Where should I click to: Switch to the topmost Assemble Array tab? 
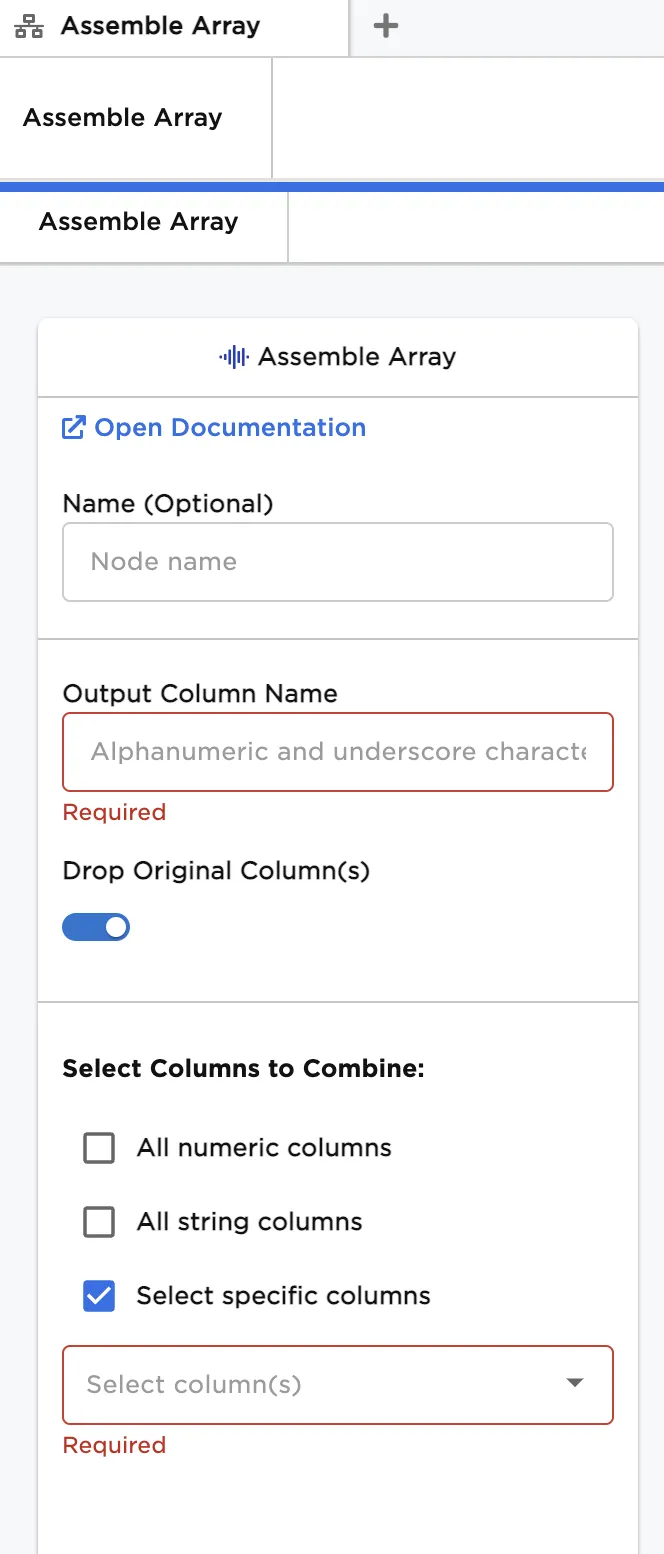pos(160,27)
